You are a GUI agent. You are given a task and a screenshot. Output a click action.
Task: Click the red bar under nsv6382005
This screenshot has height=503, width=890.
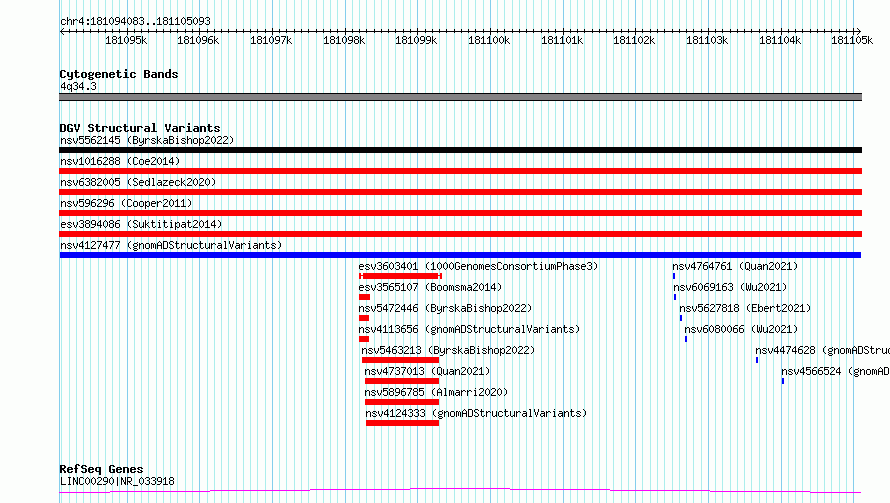[x=460, y=192]
